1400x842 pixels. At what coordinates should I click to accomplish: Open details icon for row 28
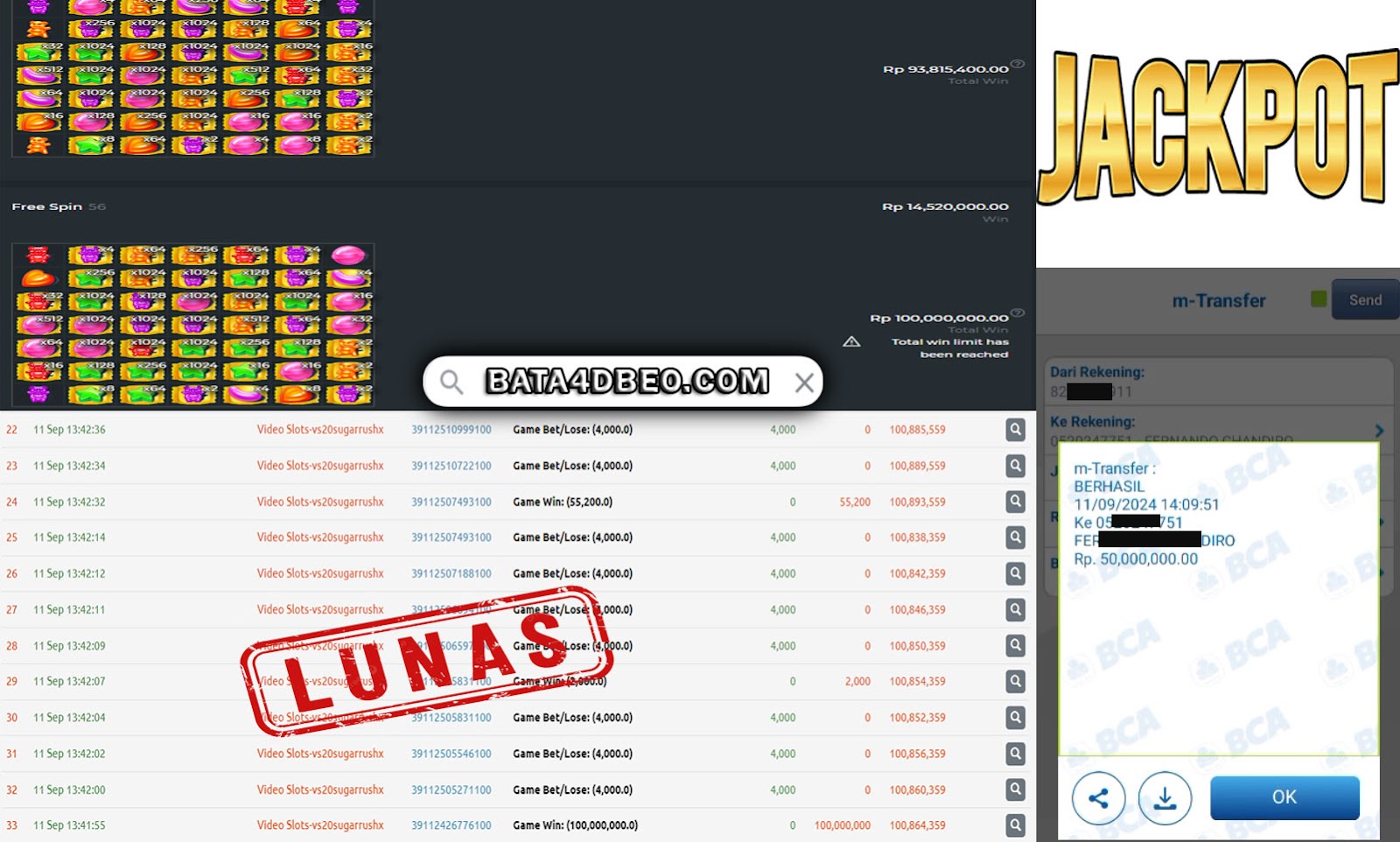point(1015,646)
